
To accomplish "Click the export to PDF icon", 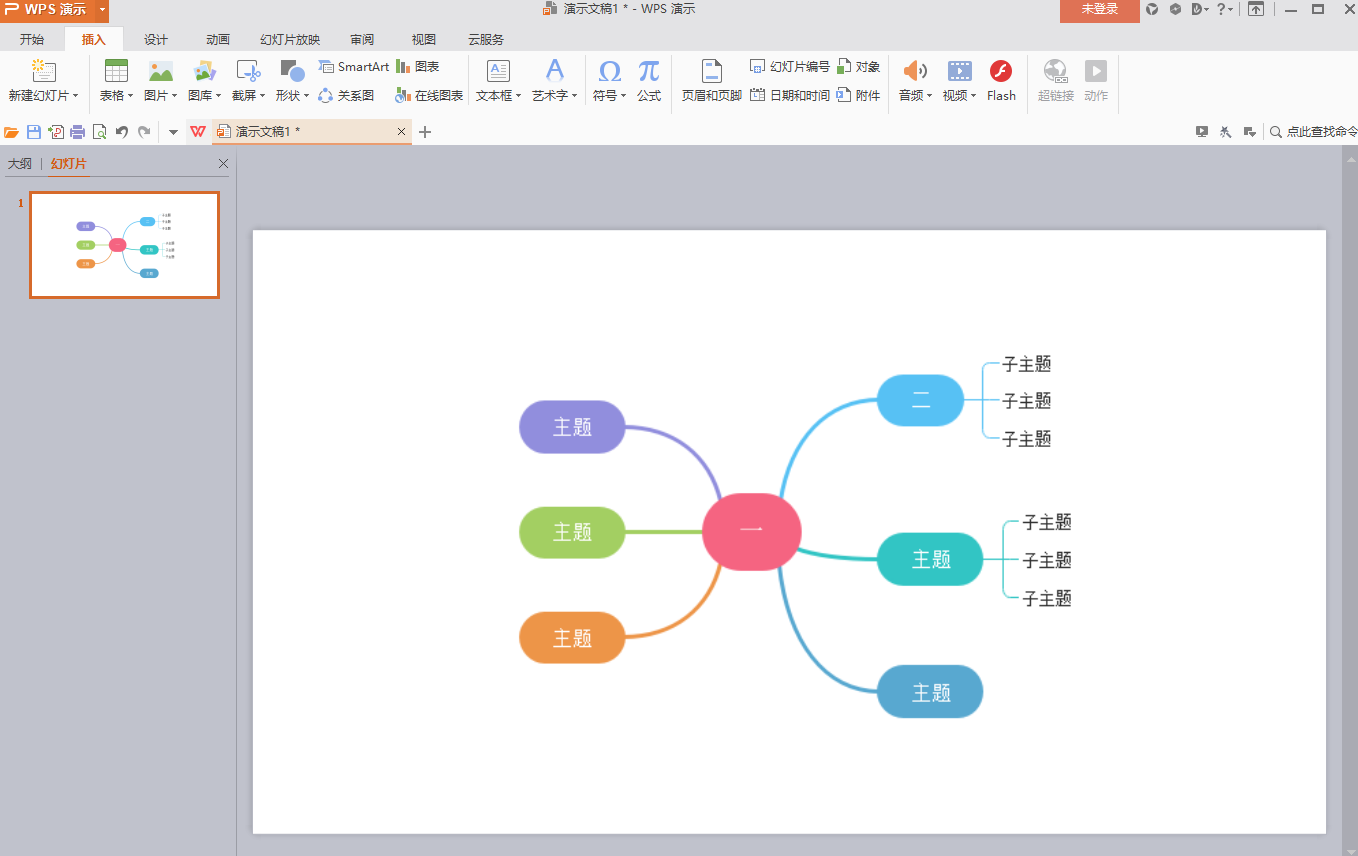I will pyautogui.click(x=56, y=132).
